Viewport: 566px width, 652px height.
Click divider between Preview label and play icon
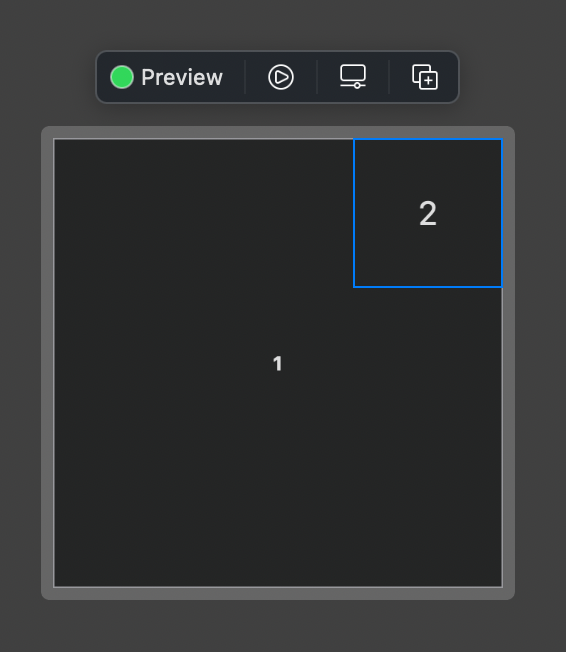(245, 77)
